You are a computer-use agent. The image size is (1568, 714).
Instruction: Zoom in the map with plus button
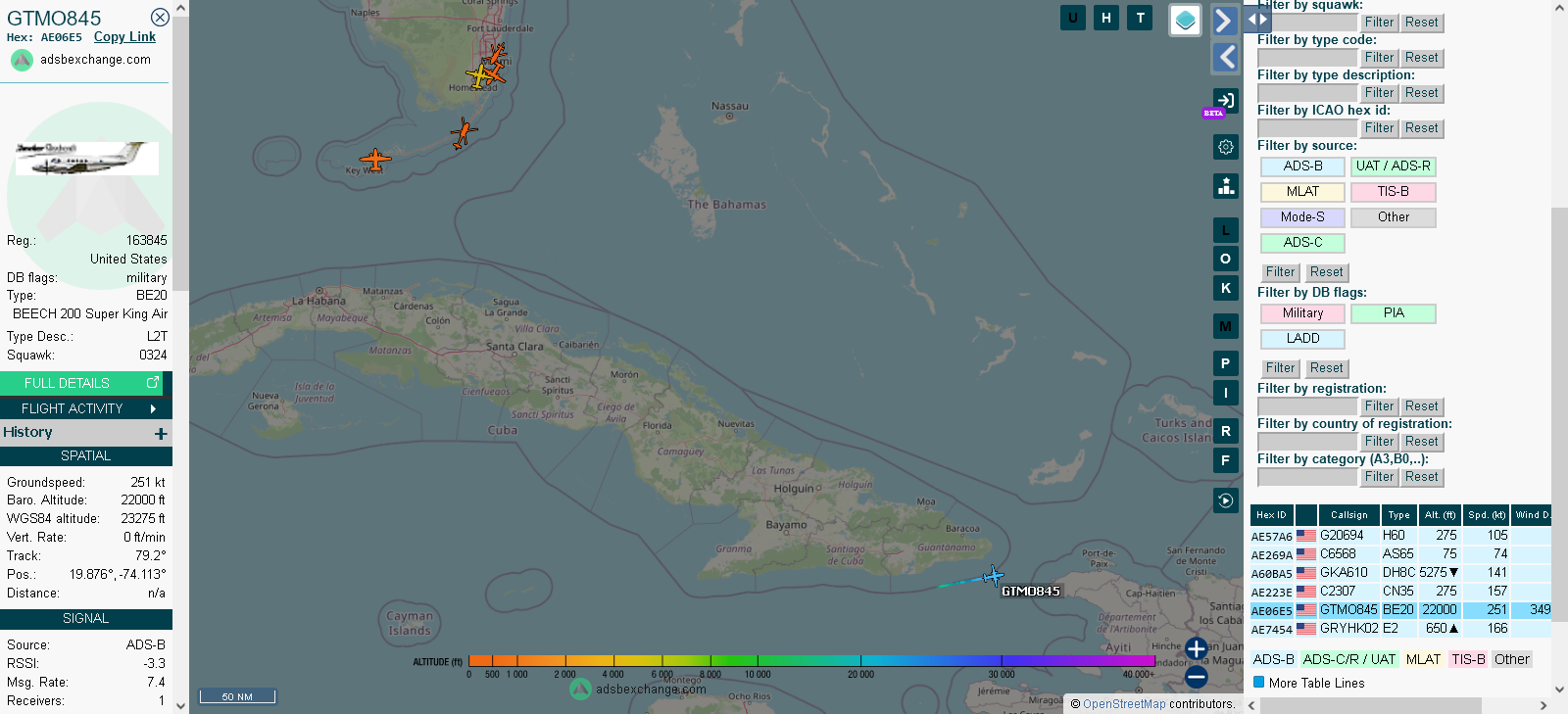click(1197, 648)
